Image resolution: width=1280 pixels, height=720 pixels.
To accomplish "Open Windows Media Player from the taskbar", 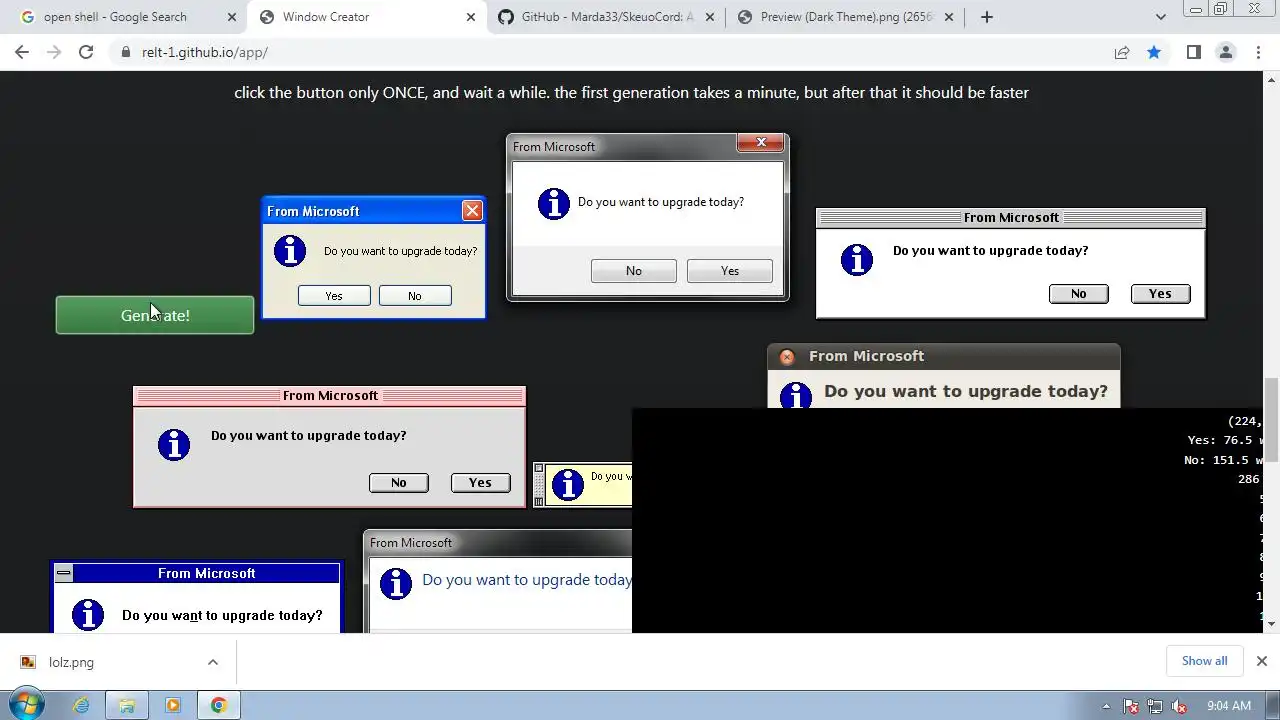I will 173,705.
